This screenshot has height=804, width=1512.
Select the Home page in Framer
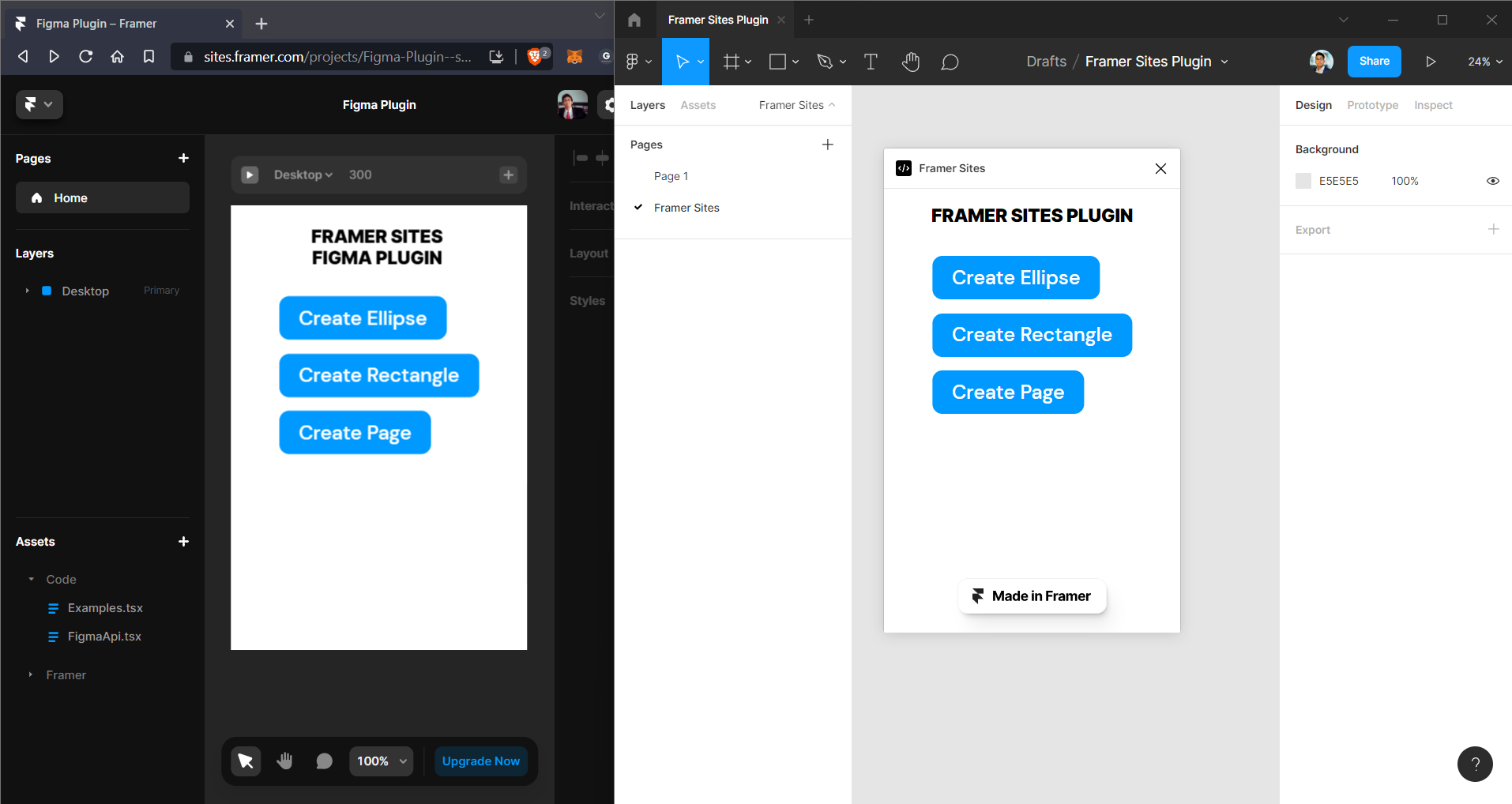point(103,197)
